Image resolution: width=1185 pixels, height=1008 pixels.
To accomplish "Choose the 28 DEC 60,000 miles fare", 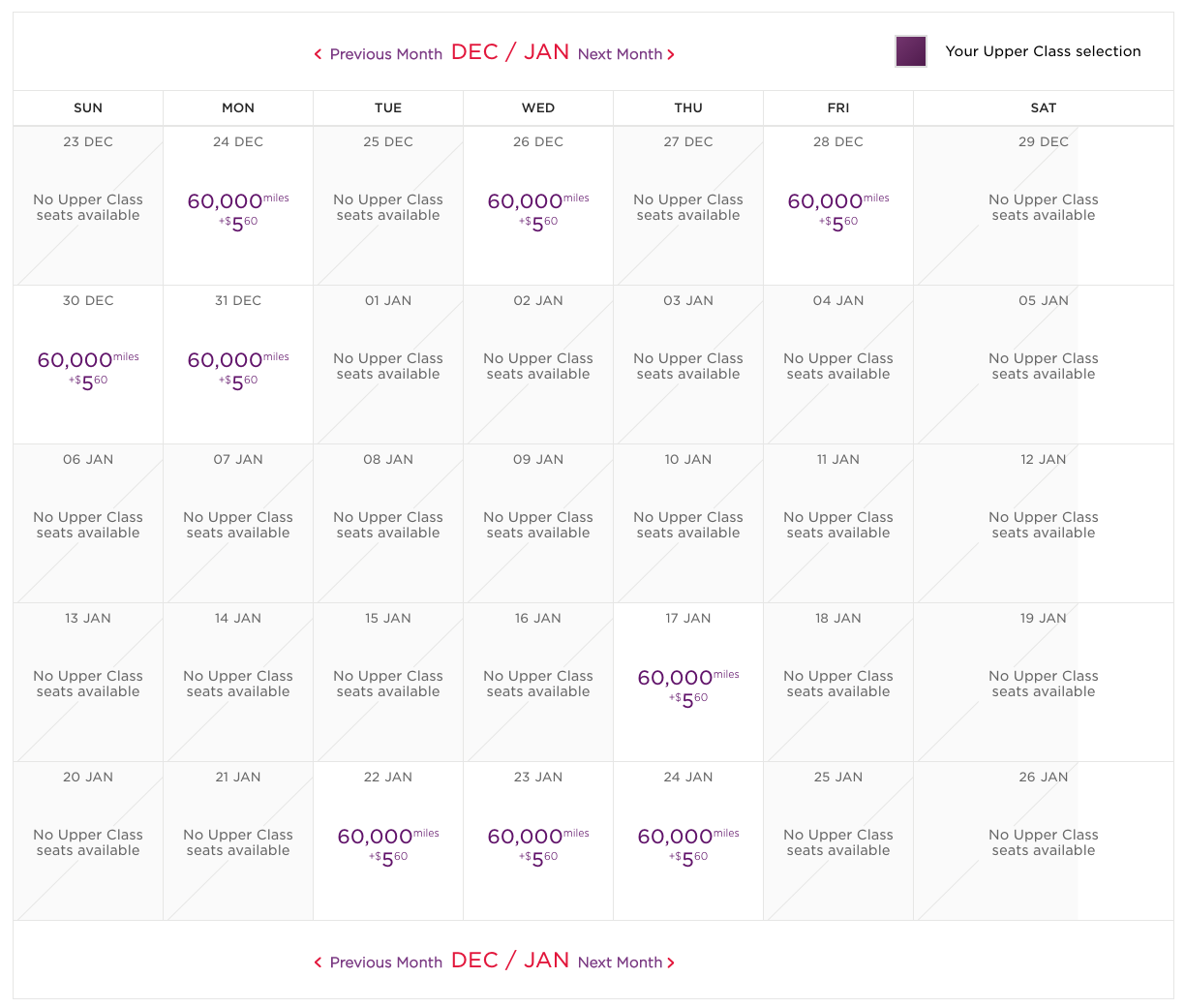I will [838, 209].
